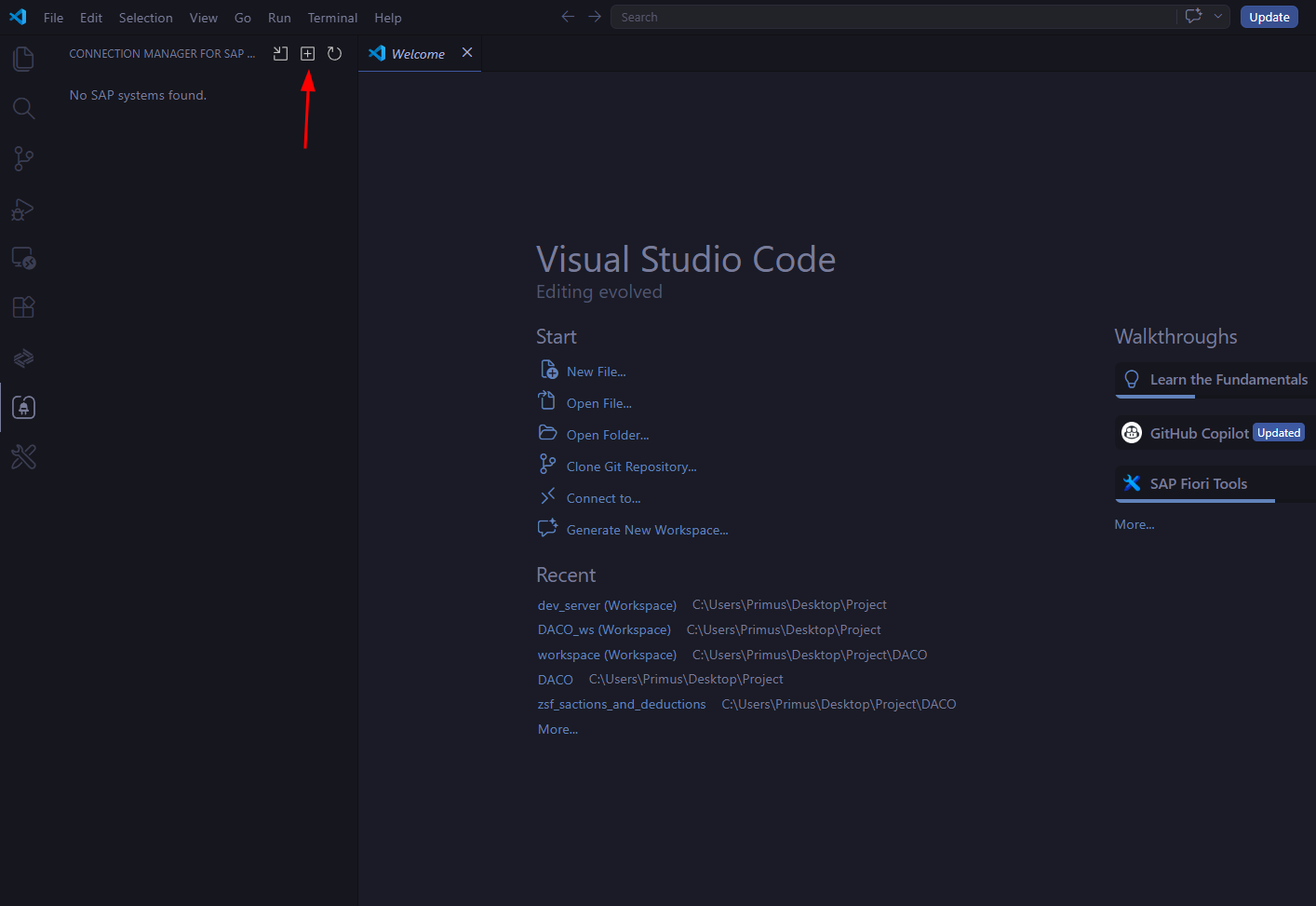Open the Copilot chat icon in title bar
The width and height of the screenshot is (1316, 906).
pyautogui.click(x=1193, y=17)
